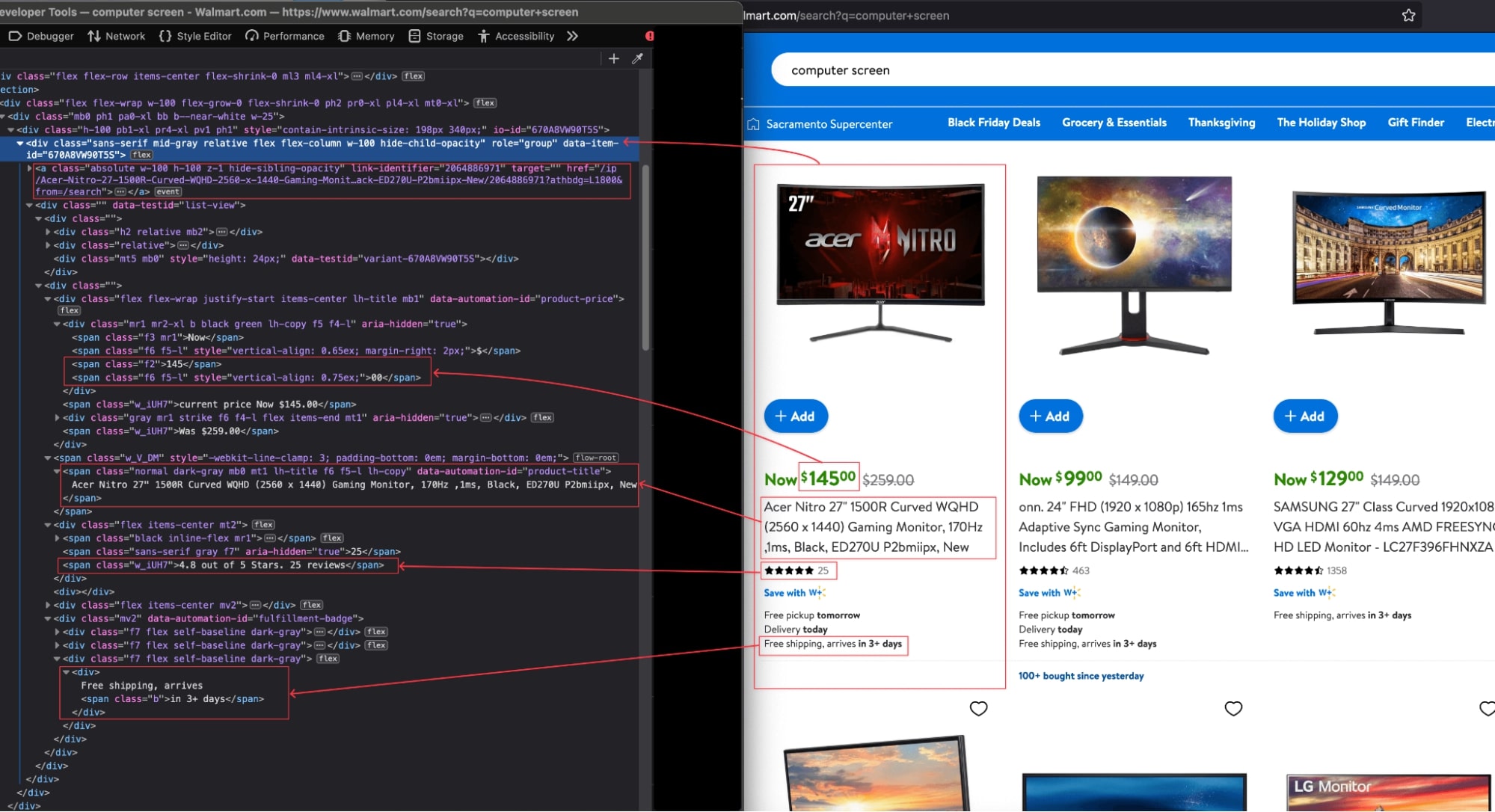Open the Memory panel
Image resolution: width=1495 pixels, height=812 pixels.
366,36
